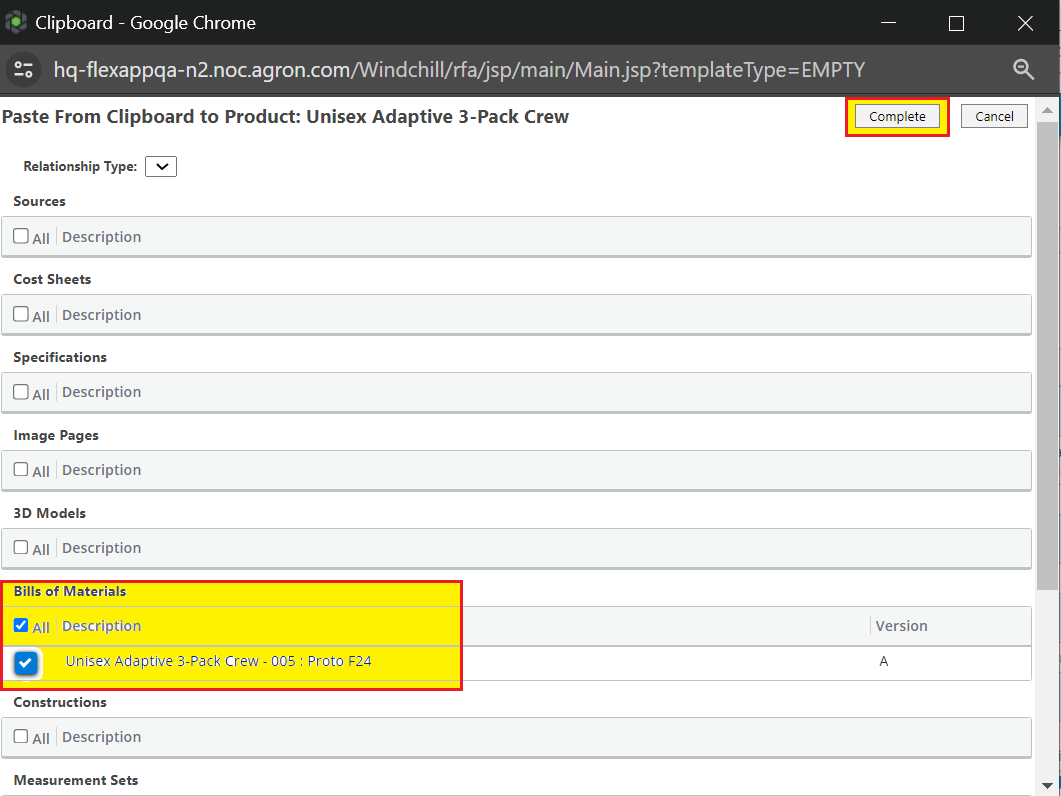Check the All box under Specifications
The width and height of the screenshot is (1061, 796).
(21, 392)
